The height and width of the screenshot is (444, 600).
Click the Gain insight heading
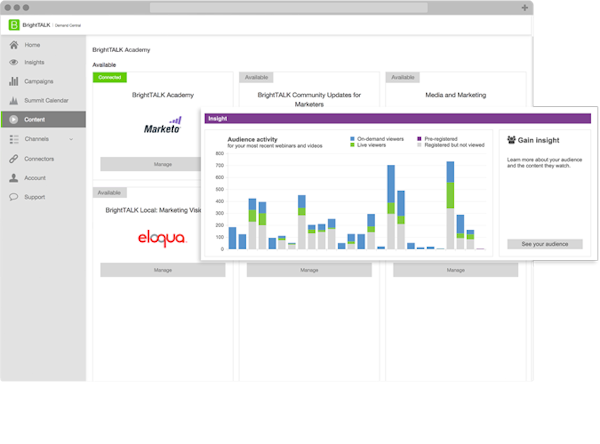tap(538, 140)
